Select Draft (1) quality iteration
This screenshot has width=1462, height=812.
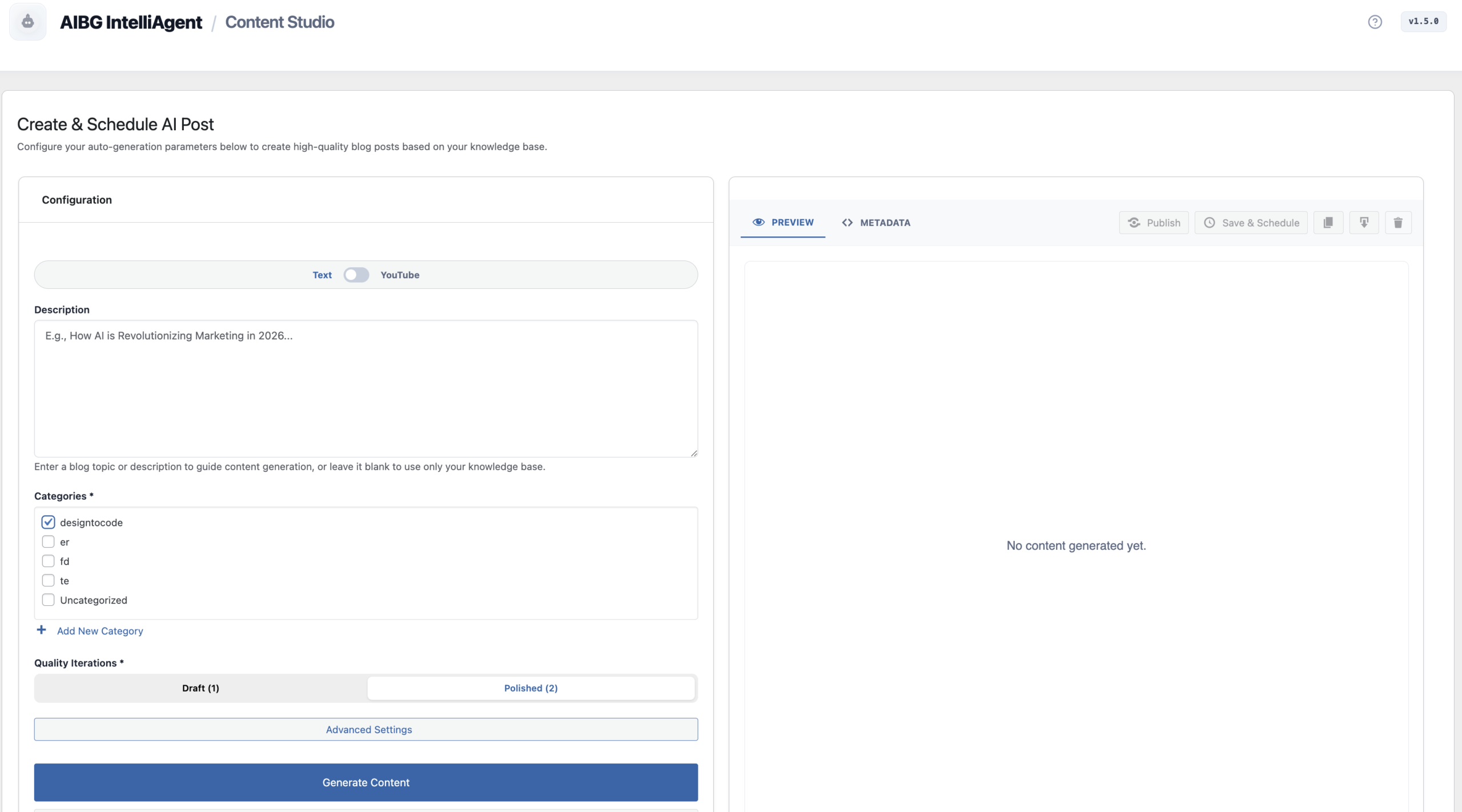coord(200,688)
